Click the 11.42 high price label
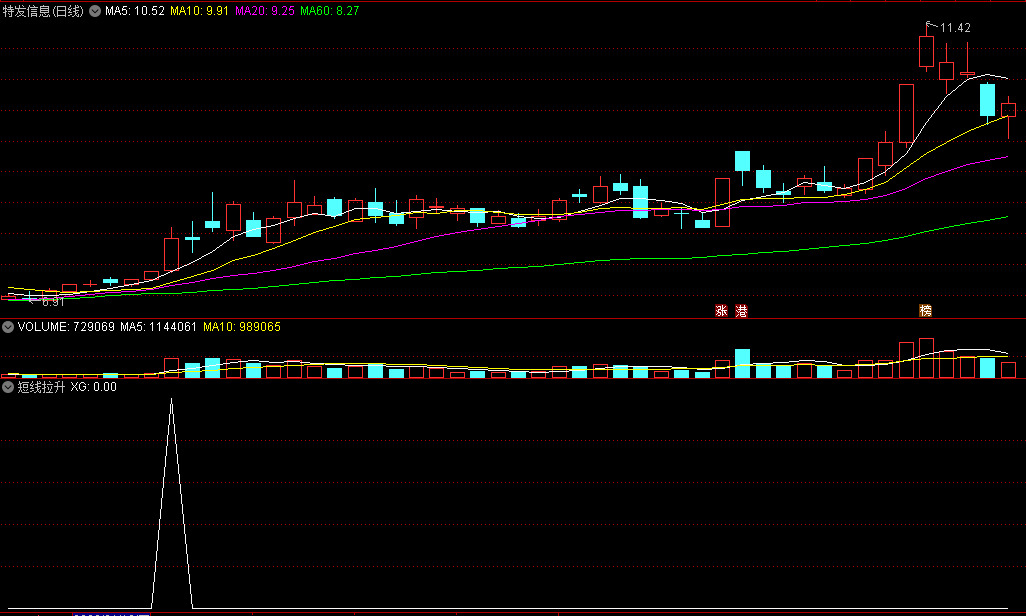 click(x=955, y=28)
